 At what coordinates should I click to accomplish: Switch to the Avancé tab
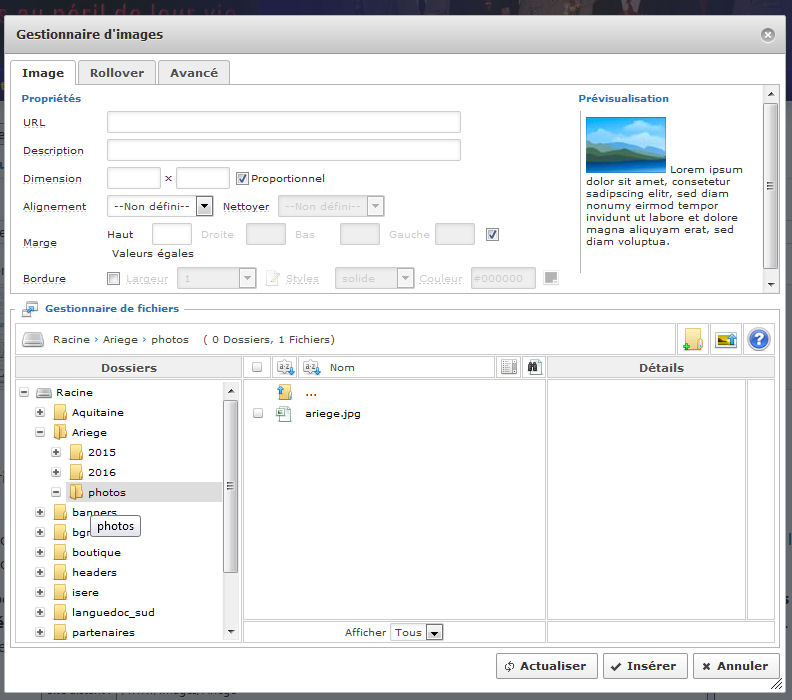pos(194,73)
